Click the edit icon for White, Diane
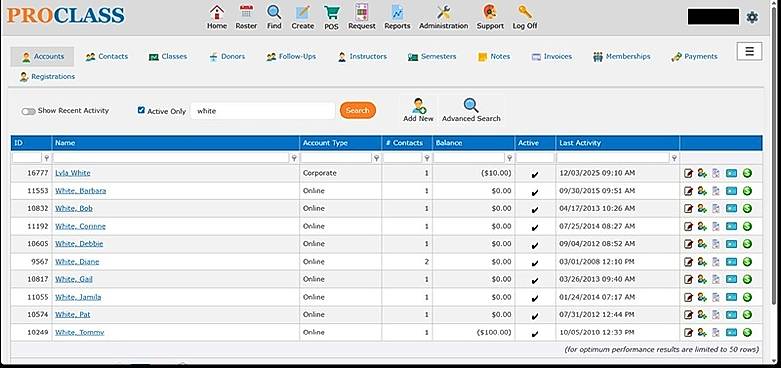The width and height of the screenshot is (781, 368). [688, 262]
